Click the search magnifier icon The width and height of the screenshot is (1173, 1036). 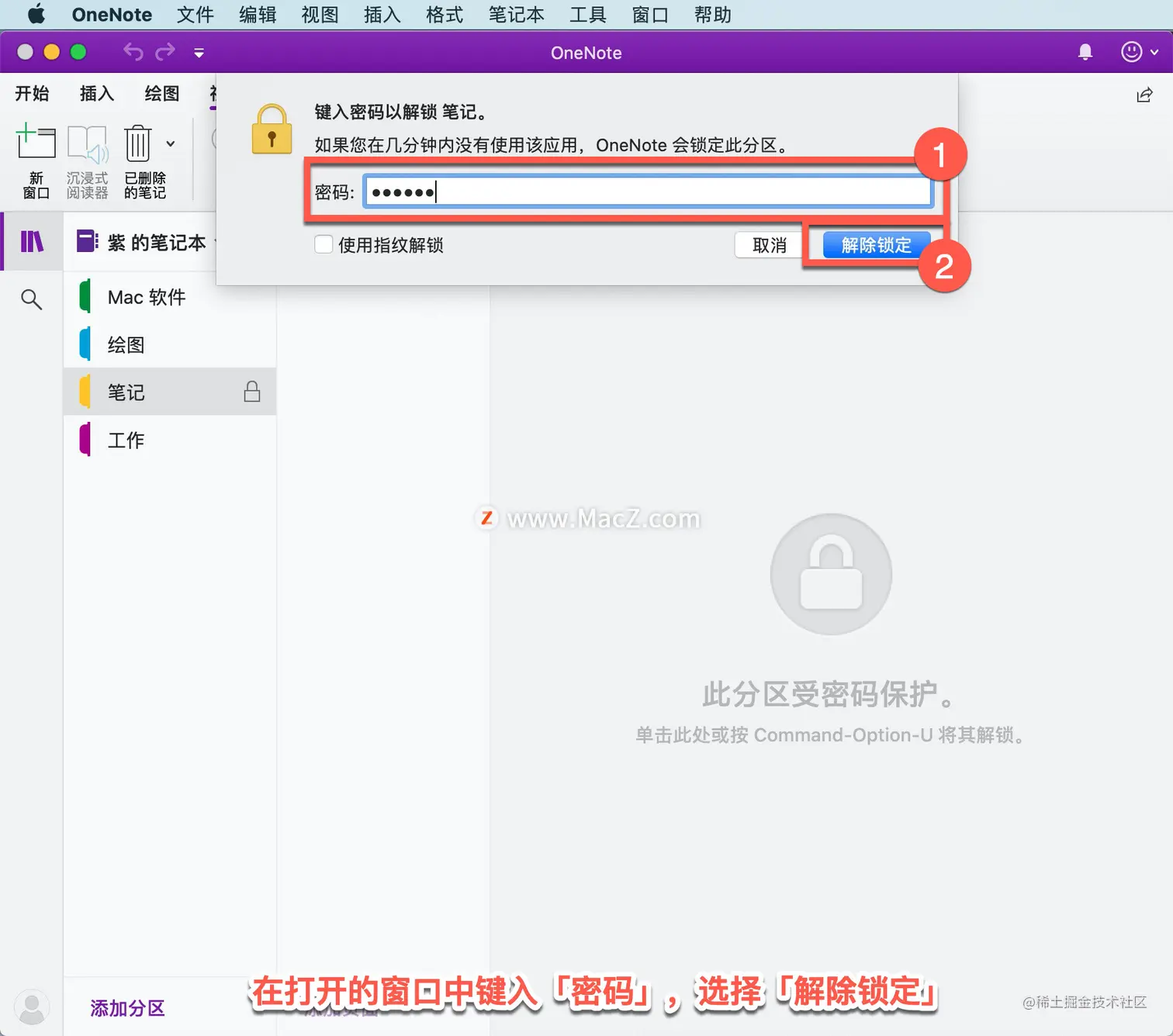tap(31, 299)
